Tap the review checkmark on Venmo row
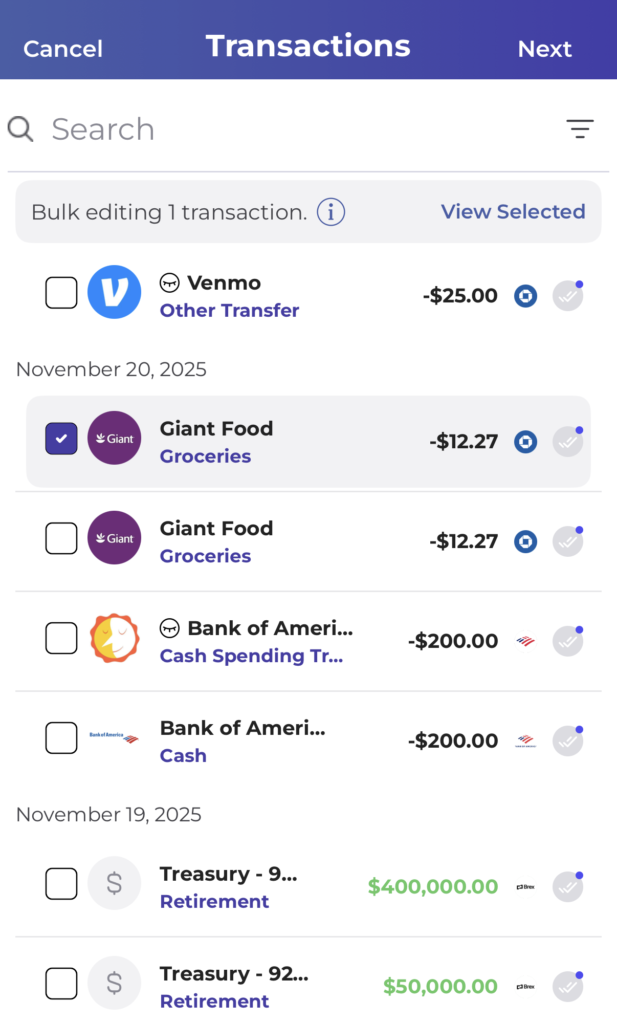Screen dimensions: 617x1024 [568, 296]
